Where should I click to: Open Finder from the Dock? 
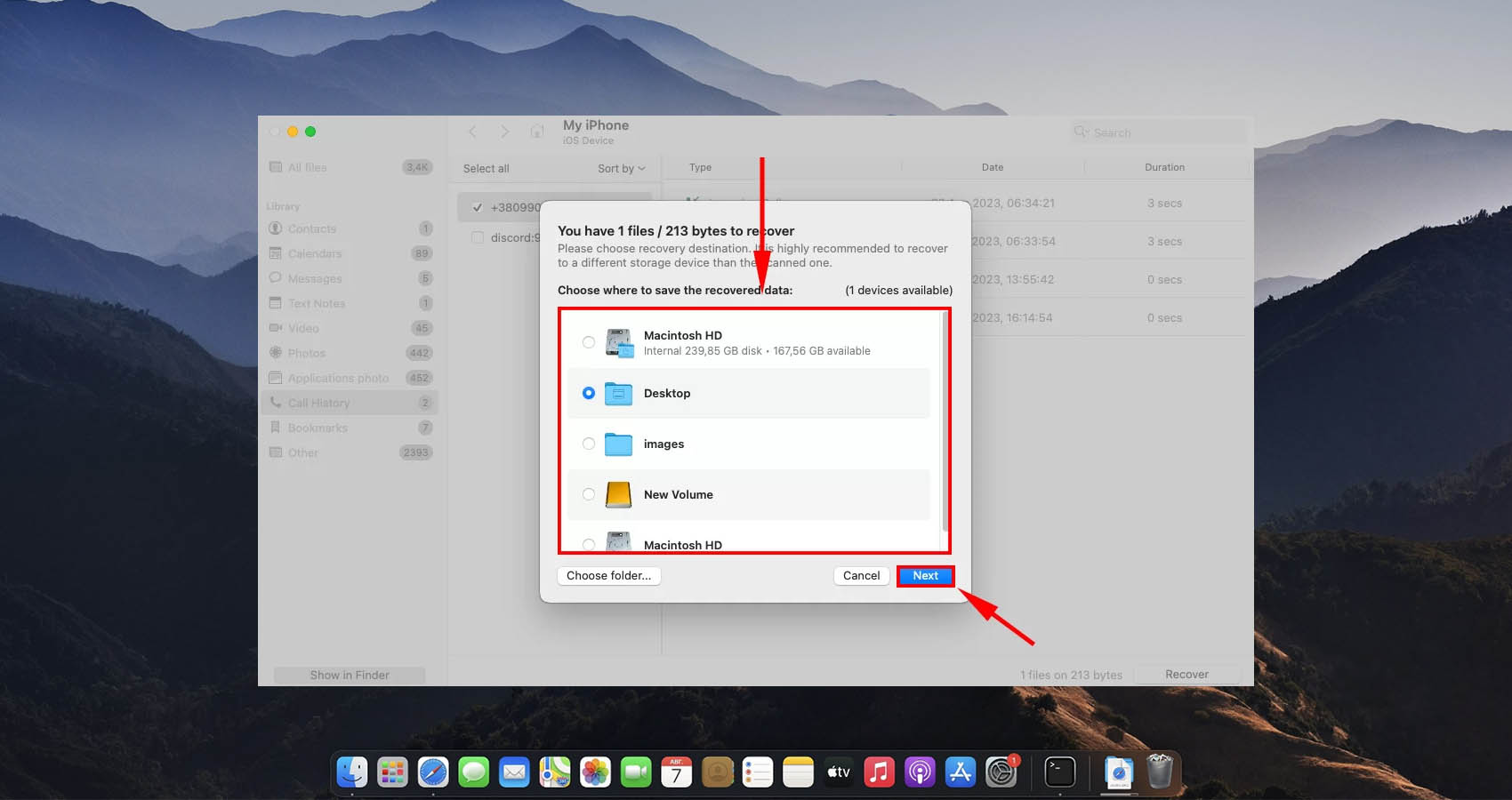pos(352,772)
